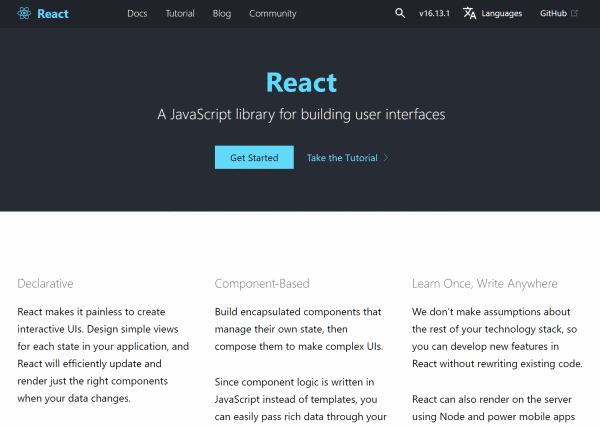Go to the Blog nav item
This screenshot has height=426, width=600.
(222, 14)
